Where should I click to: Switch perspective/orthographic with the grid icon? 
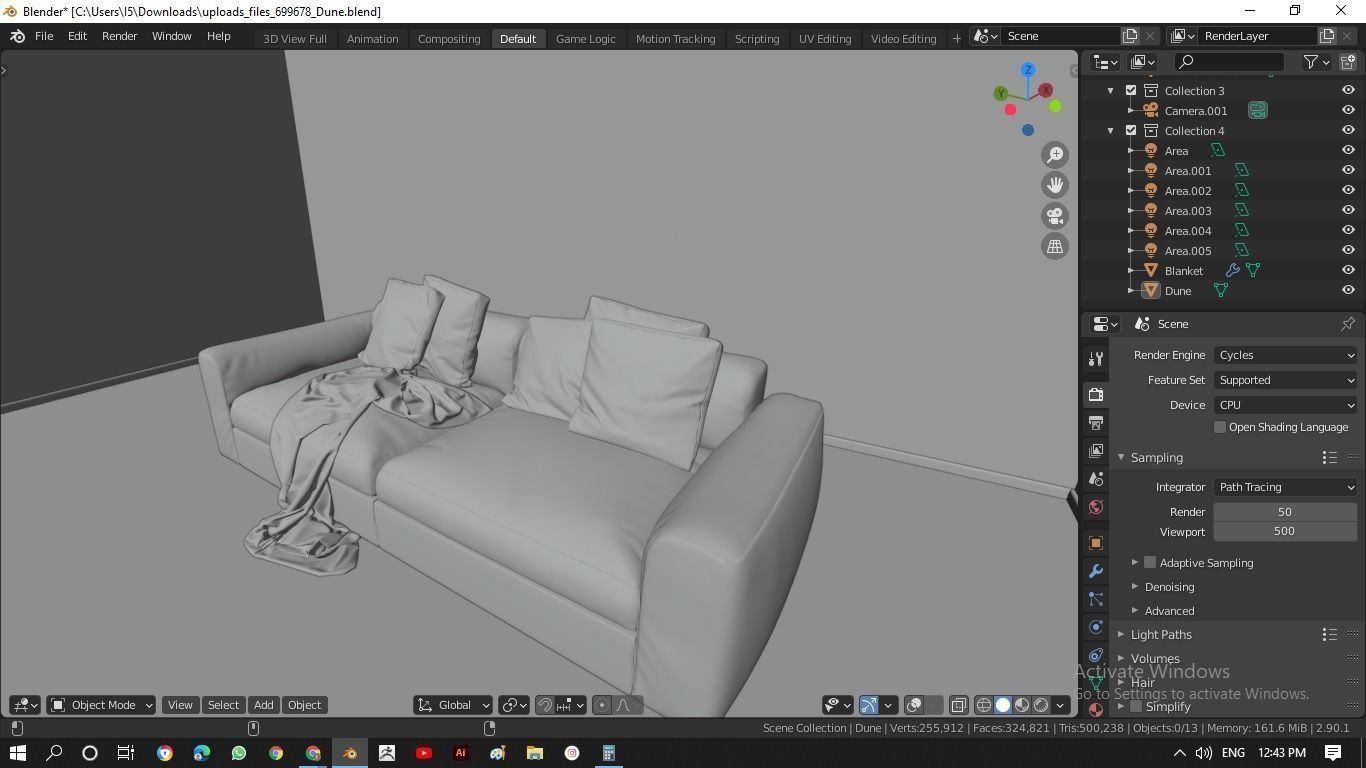pyautogui.click(x=1055, y=246)
